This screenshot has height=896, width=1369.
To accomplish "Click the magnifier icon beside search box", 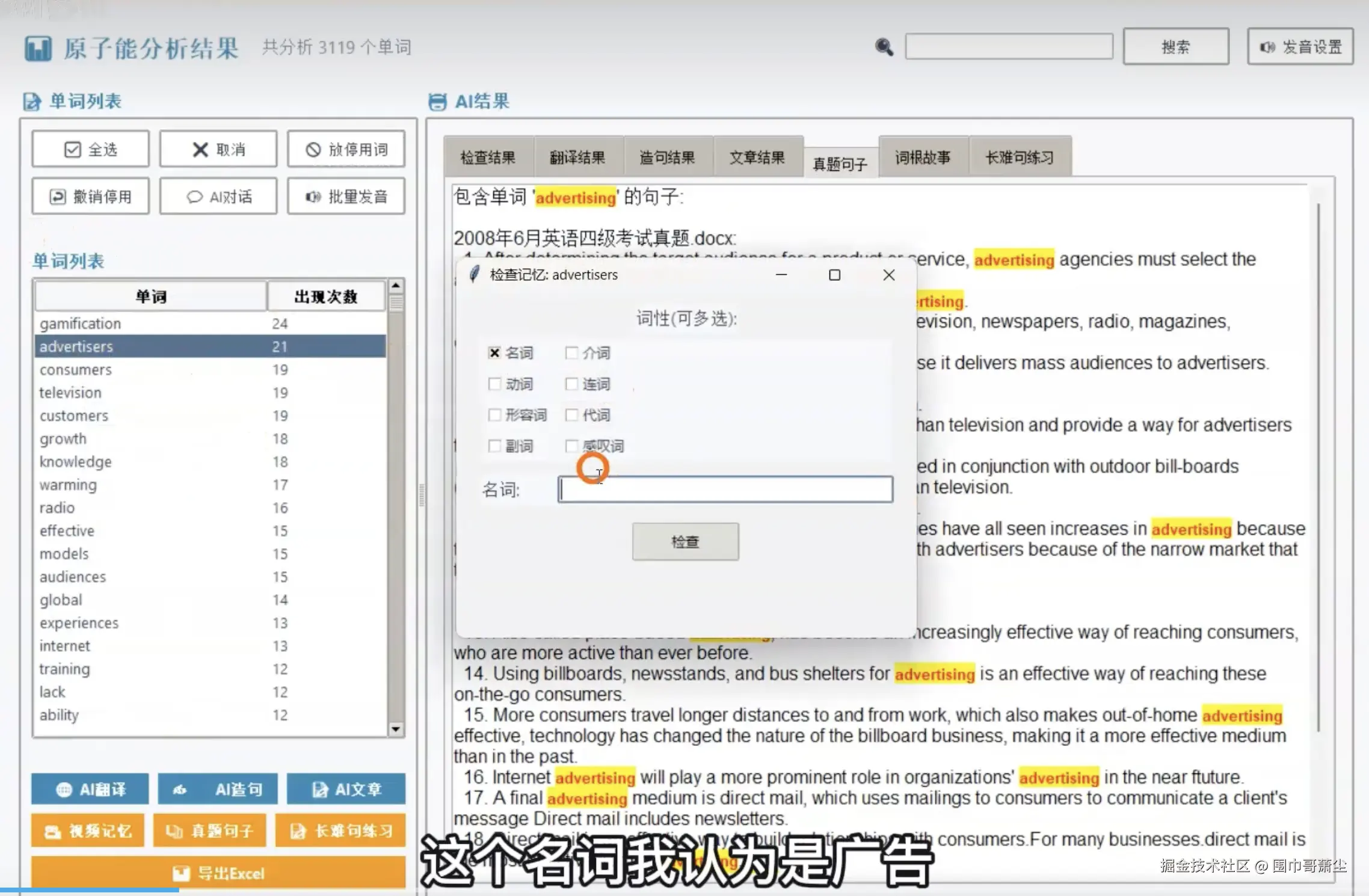I will (884, 47).
